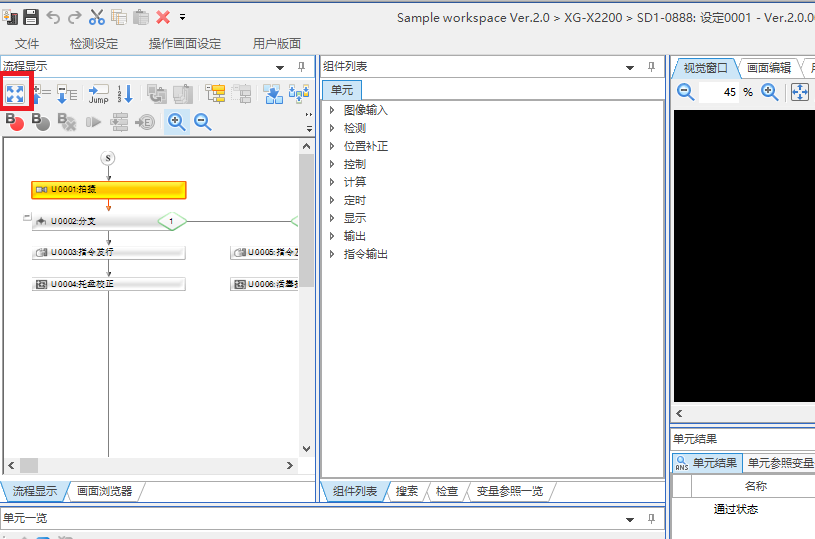The width and height of the screenshot is (815, 539).
Task: Open the 文件 menu
Action: [x=27, y=44]
